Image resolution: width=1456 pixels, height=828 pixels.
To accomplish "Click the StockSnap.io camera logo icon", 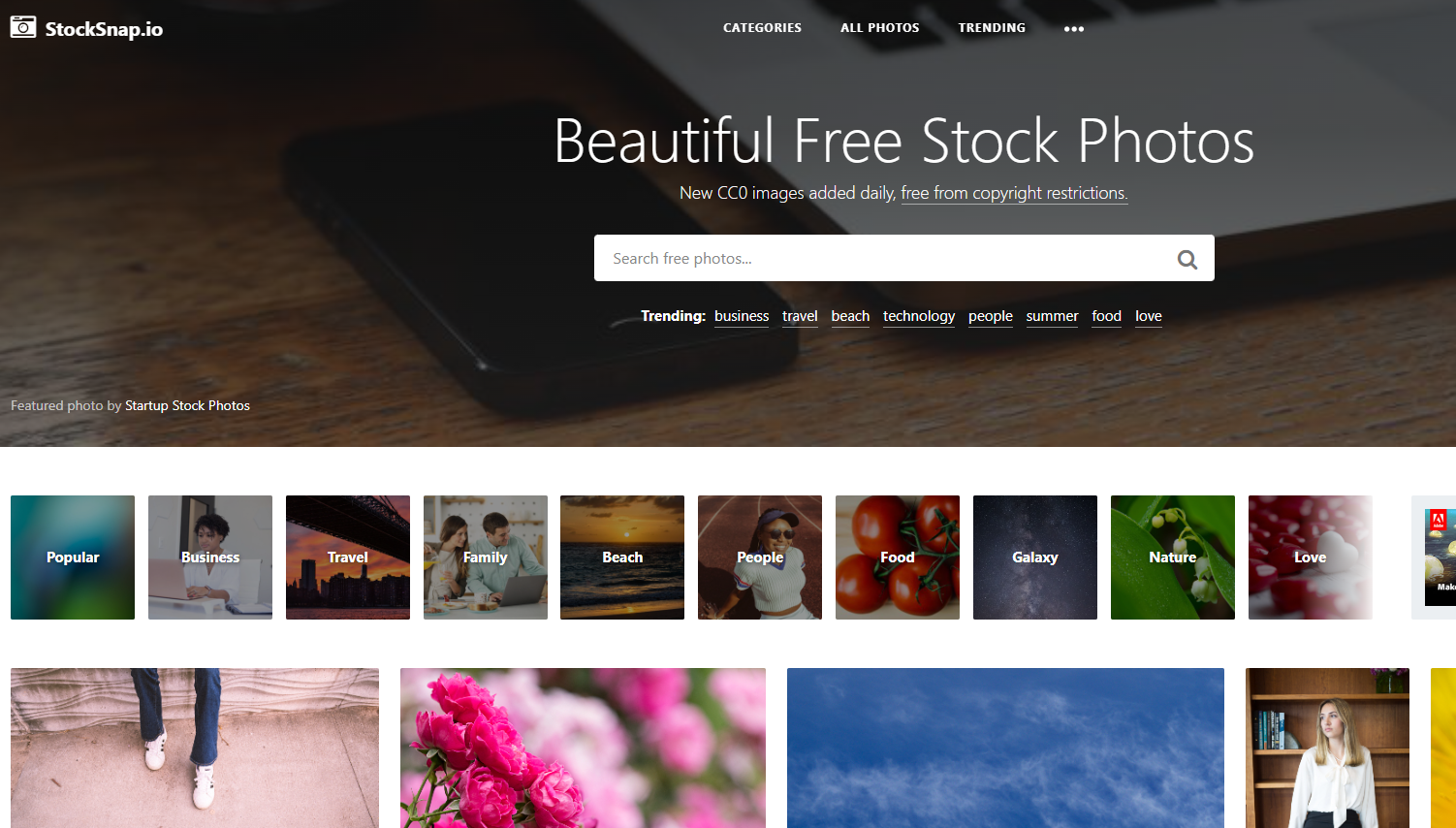I will point(23,27).
